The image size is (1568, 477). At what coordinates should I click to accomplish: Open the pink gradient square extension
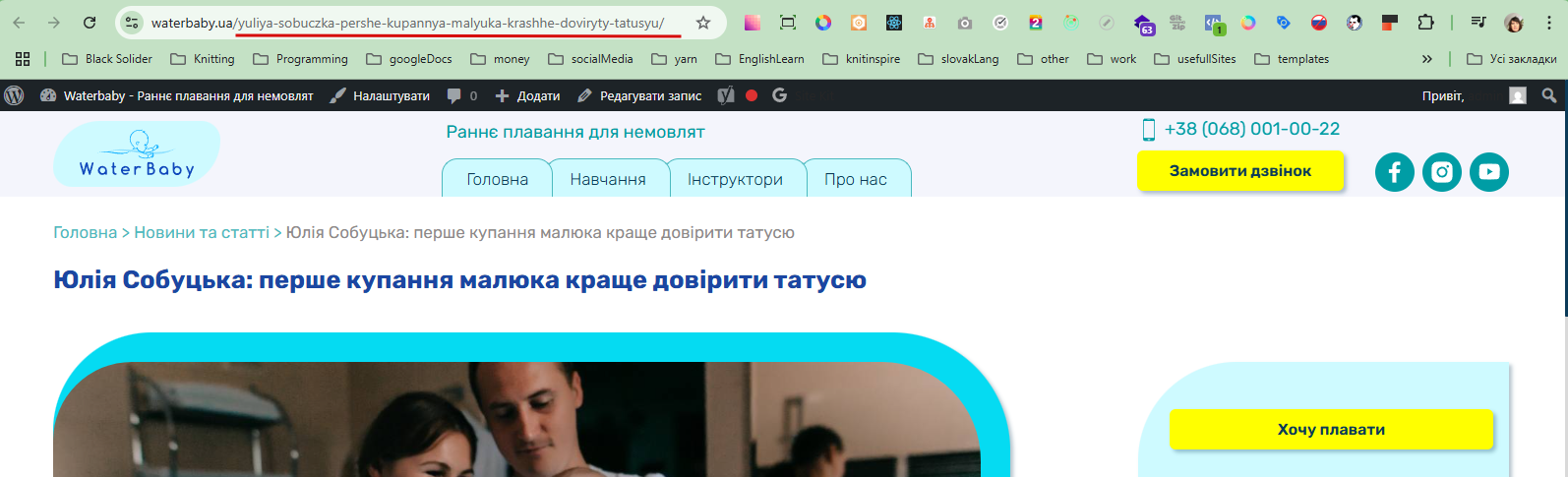tap(753, 23)
